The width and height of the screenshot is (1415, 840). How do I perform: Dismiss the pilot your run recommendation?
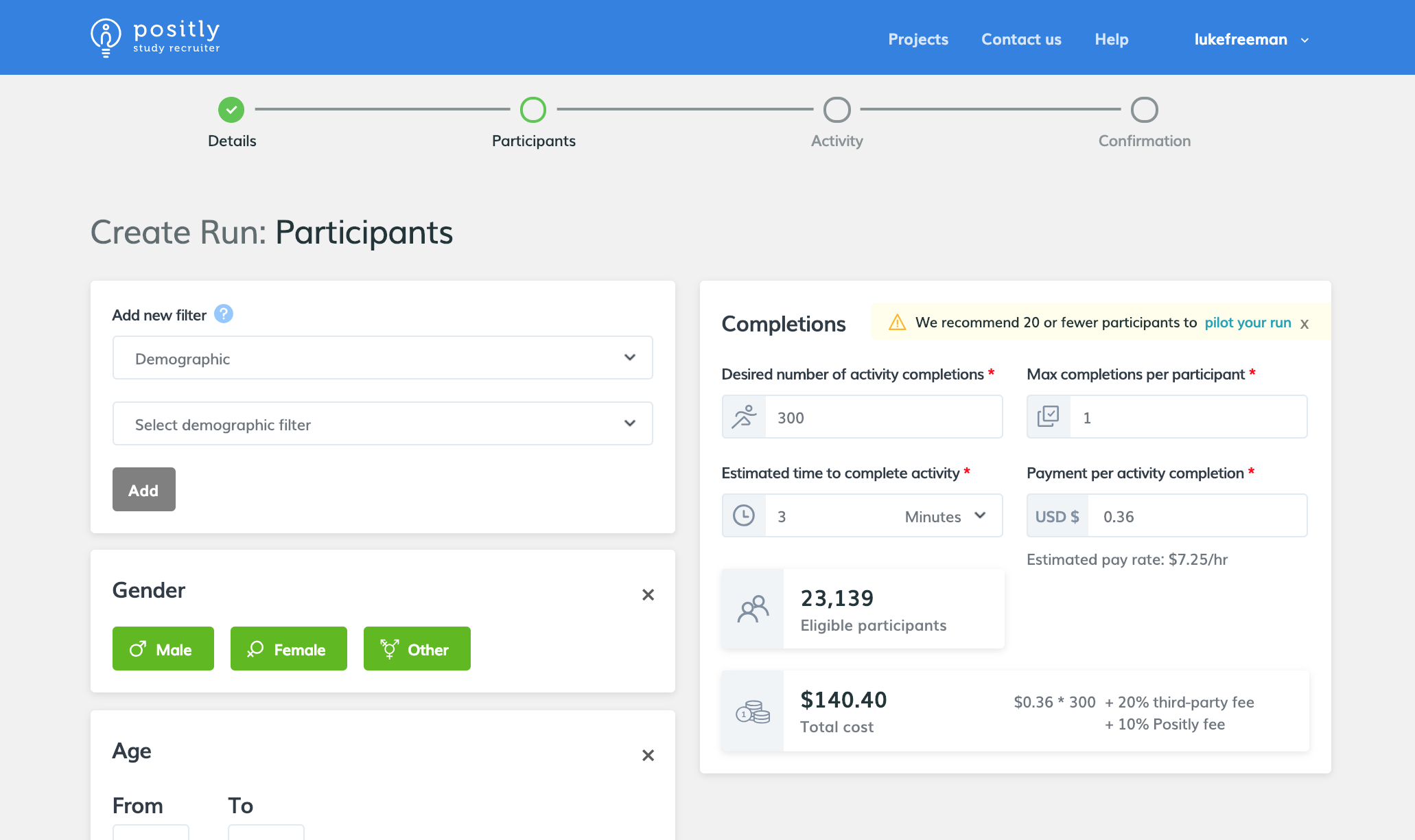click(1305, 324)
